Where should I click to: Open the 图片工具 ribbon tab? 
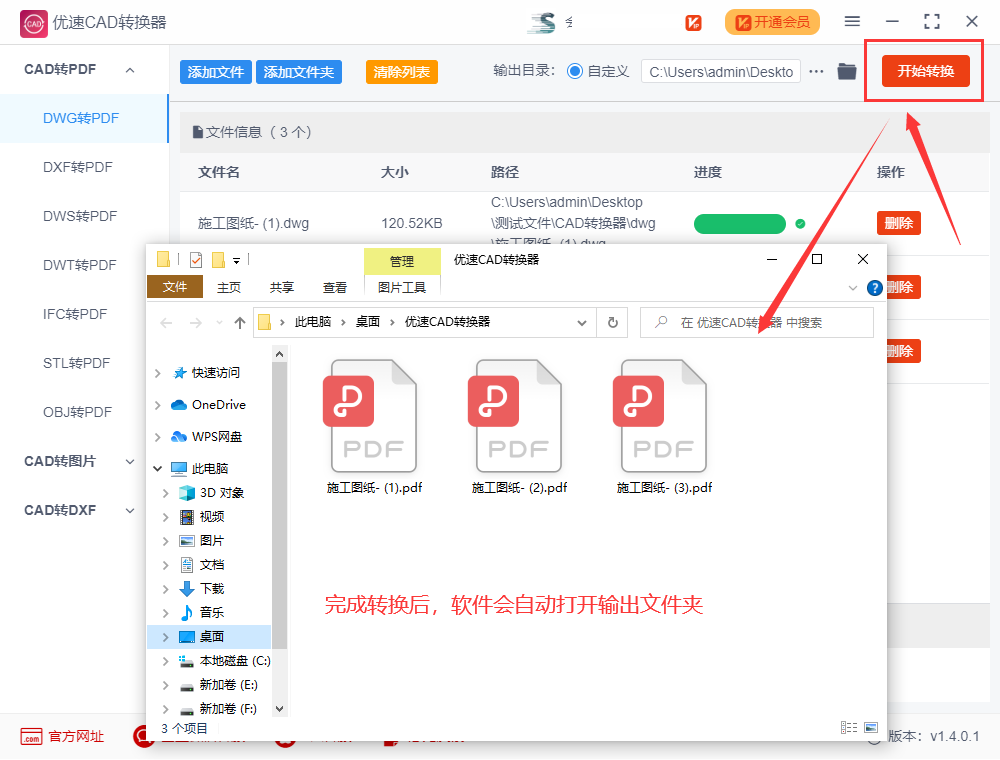[402, 288]
